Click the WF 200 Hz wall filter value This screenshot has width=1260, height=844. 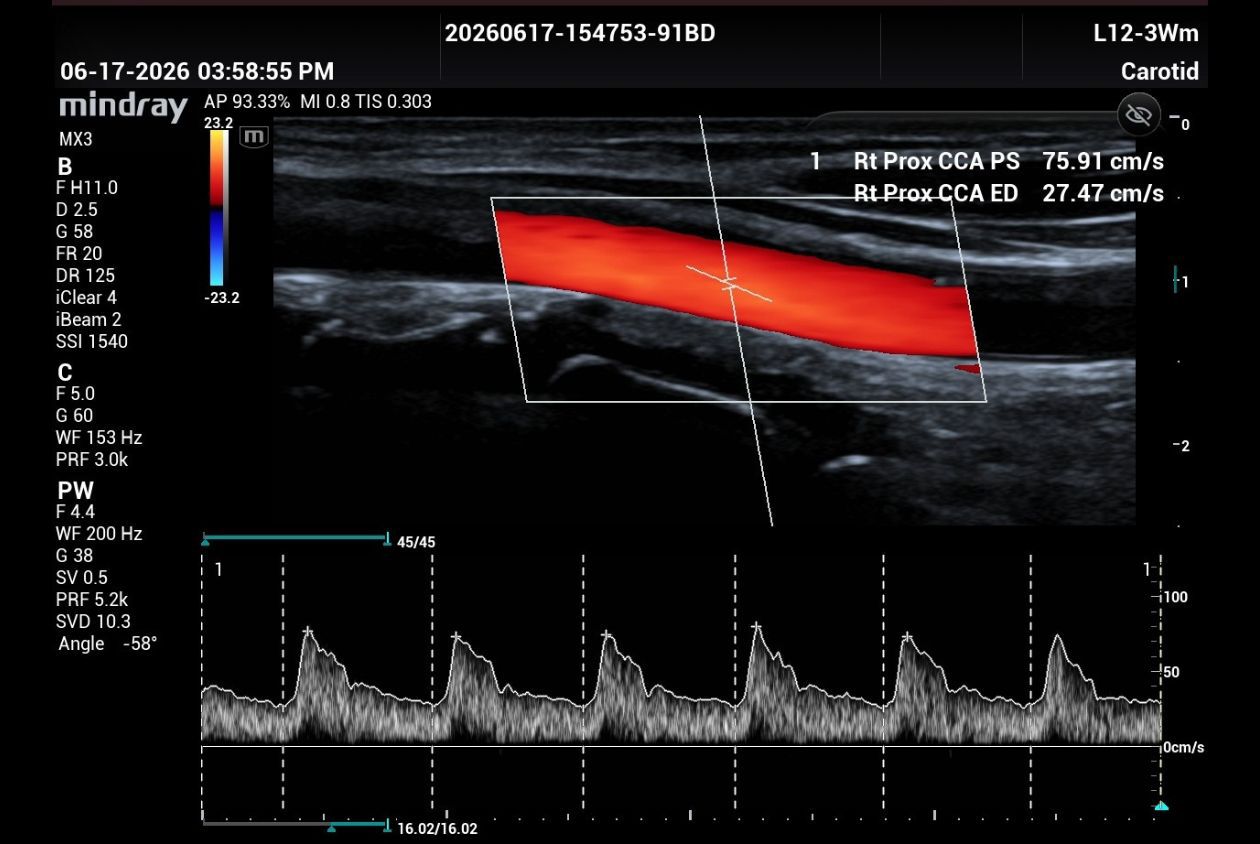(x=99, y=534)
